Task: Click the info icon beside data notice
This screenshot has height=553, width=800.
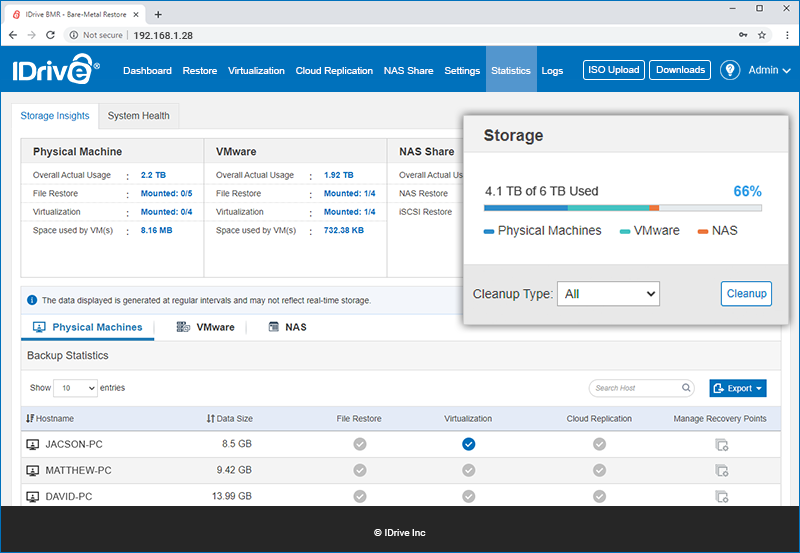Action: click(x=32, y=300)
